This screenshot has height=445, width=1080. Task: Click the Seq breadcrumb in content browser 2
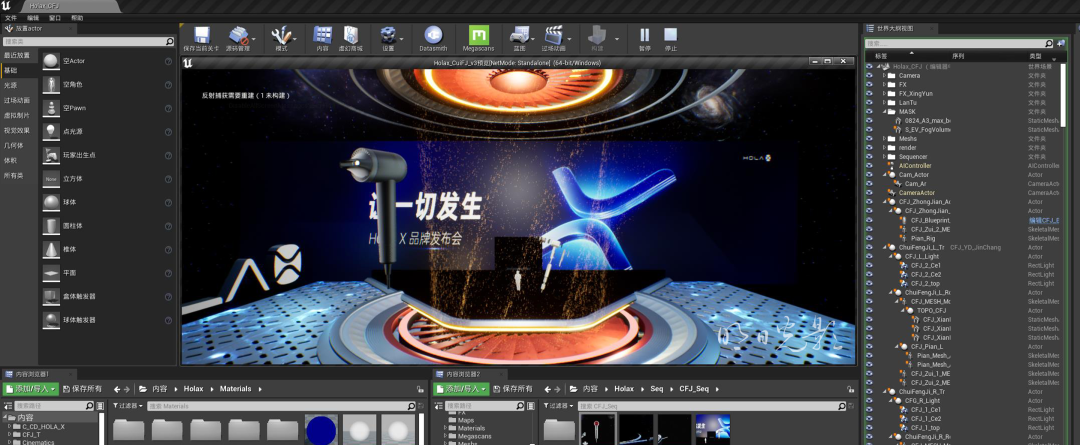point(656,389)
